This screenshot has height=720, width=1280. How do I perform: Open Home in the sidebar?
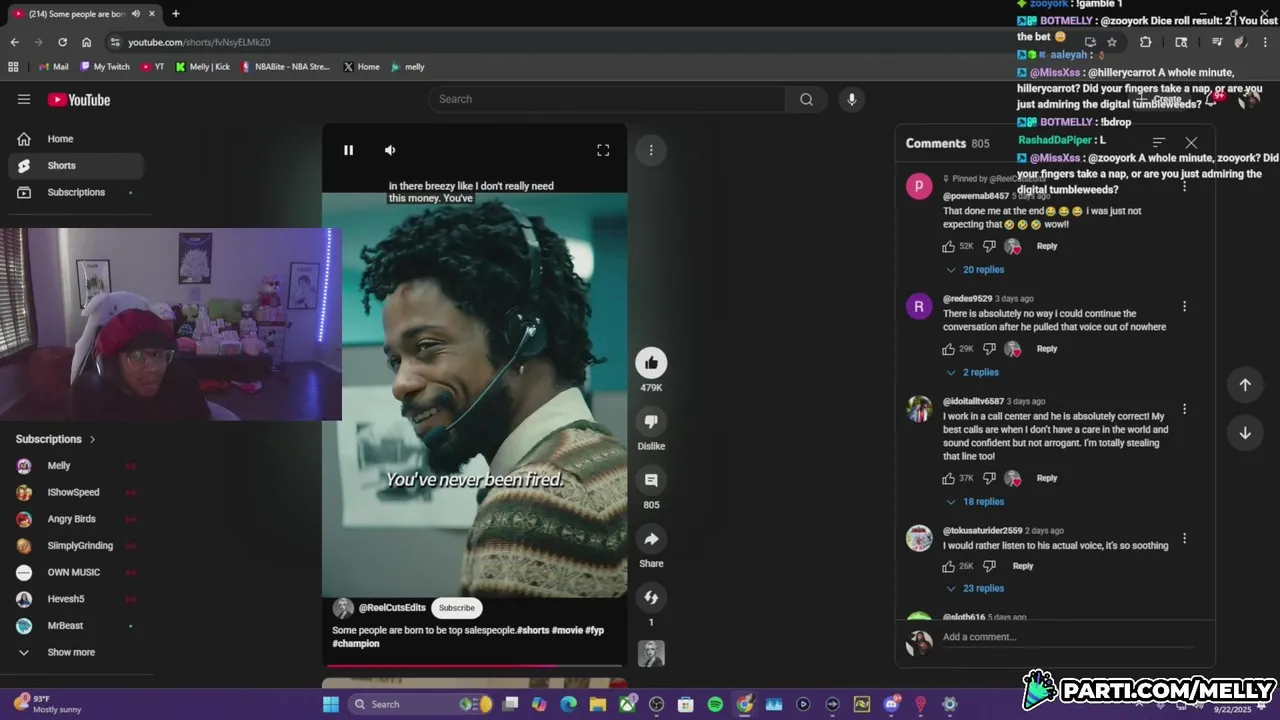coord(76,139)
